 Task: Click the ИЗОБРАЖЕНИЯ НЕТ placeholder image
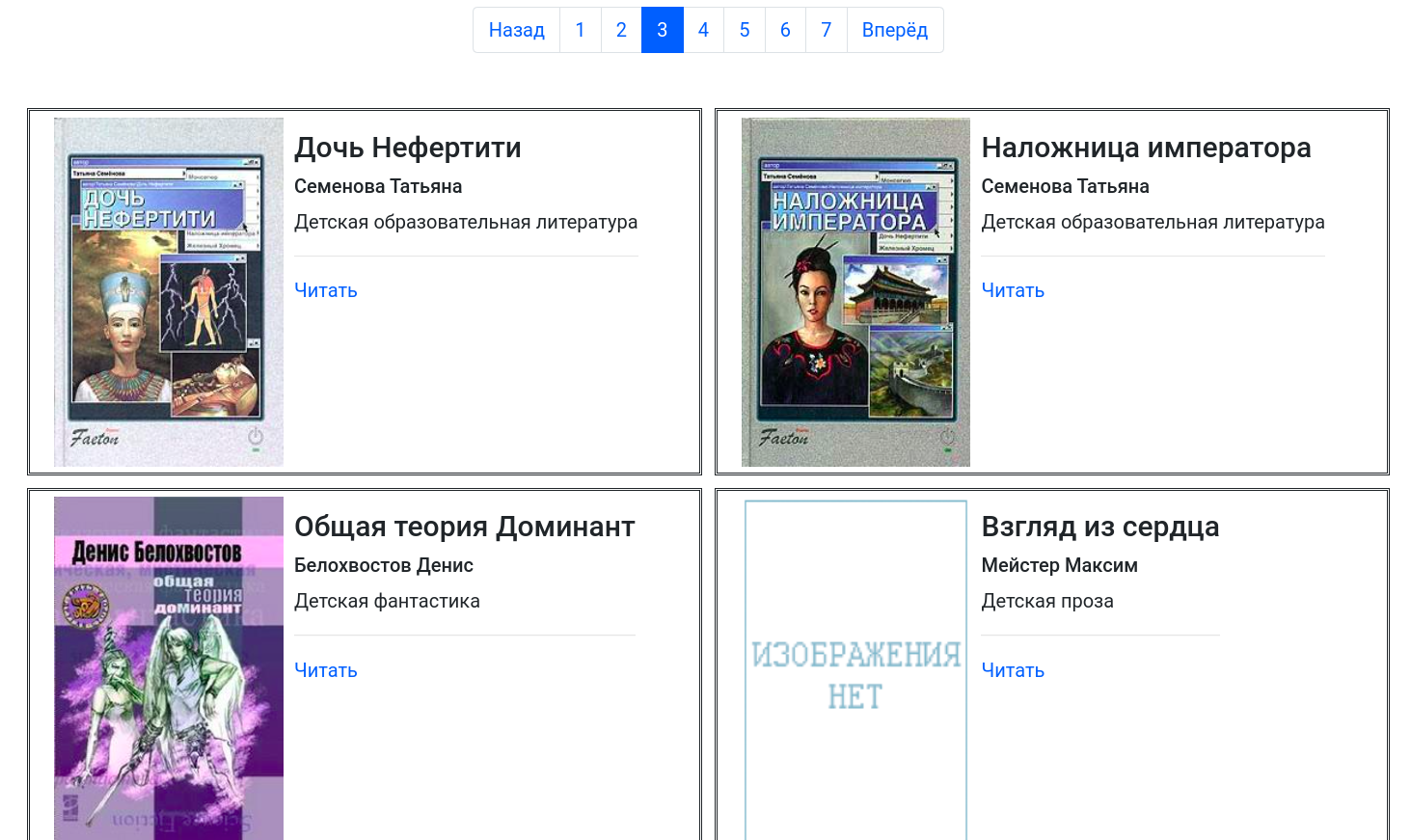click(855, 665)
